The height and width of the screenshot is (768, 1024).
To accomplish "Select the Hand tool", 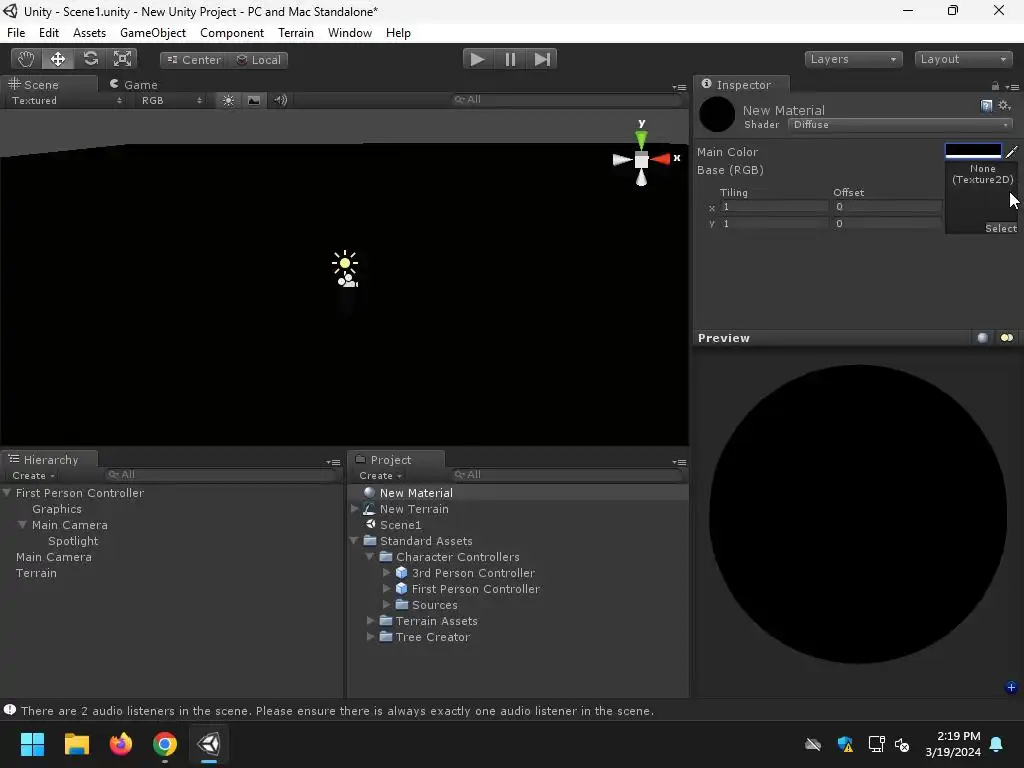I will 26,59.
